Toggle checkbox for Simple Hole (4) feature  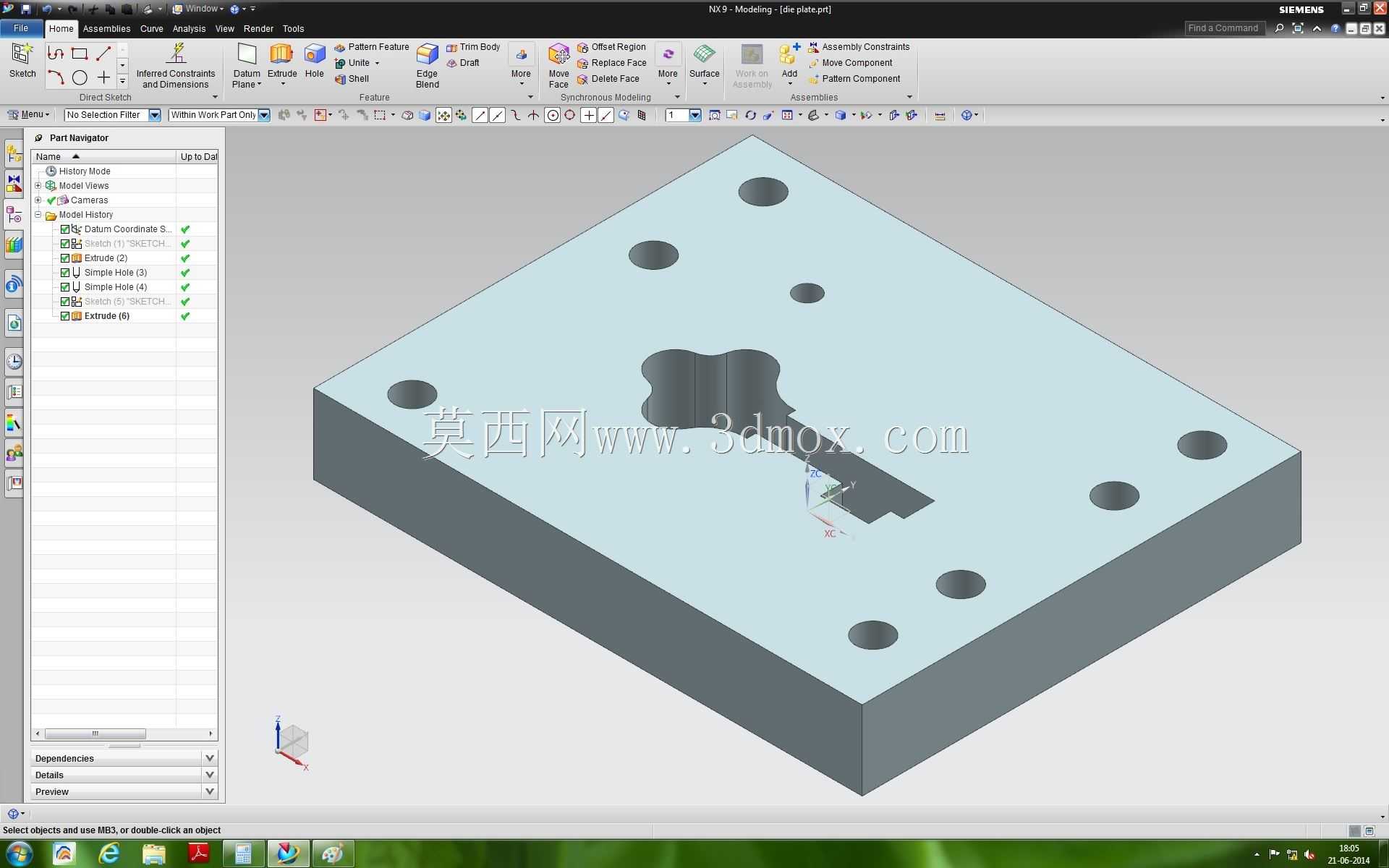click(65, 287)
